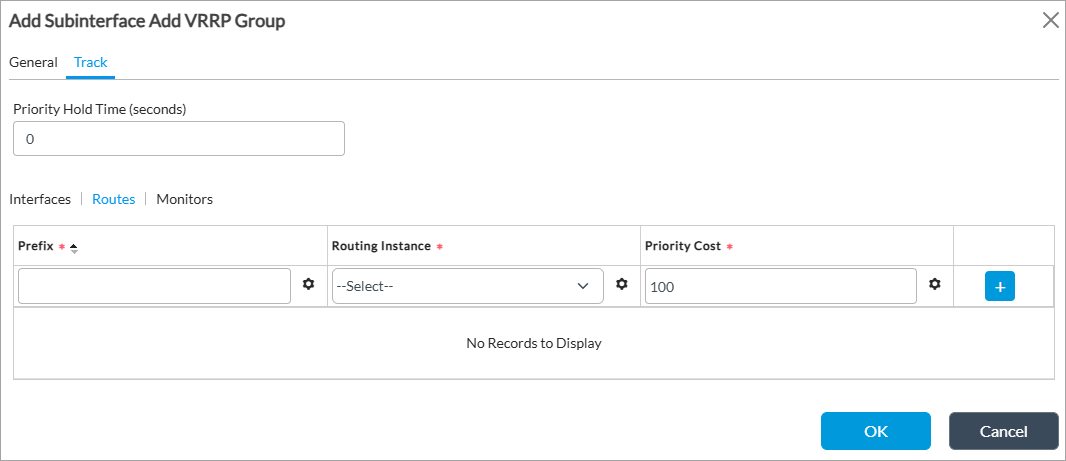The width and height of the screenshot is (1066, 461).
Task: Click into the Prefix text field
Action: (154, 286)
